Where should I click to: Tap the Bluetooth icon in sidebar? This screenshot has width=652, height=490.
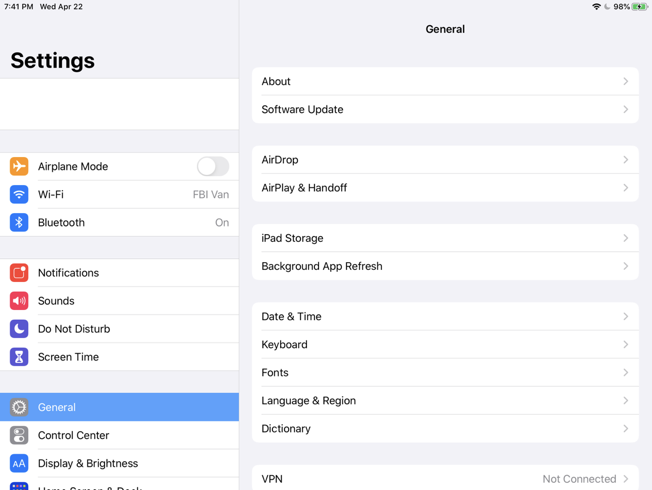point(19,223)
